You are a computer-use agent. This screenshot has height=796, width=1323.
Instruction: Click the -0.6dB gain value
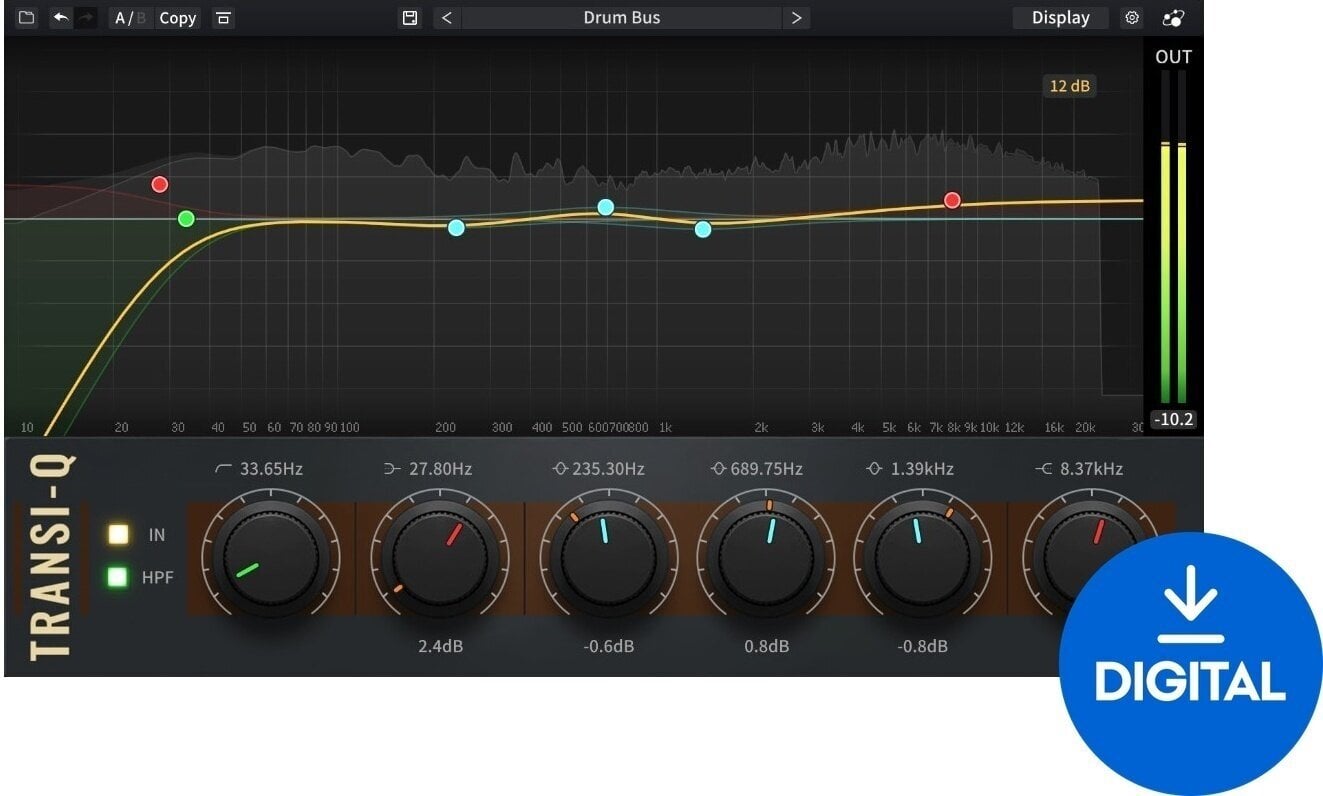(609, 646)
